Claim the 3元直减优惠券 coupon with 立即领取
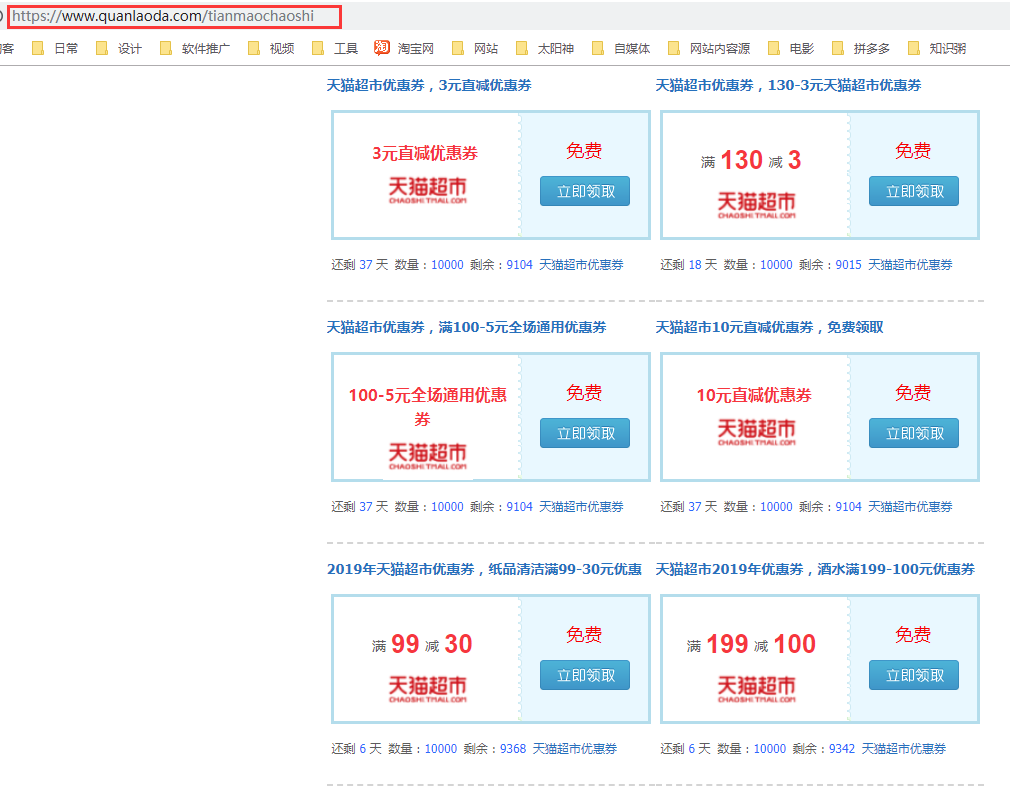The image size is (1010, 793). click(x=585, y=191)
